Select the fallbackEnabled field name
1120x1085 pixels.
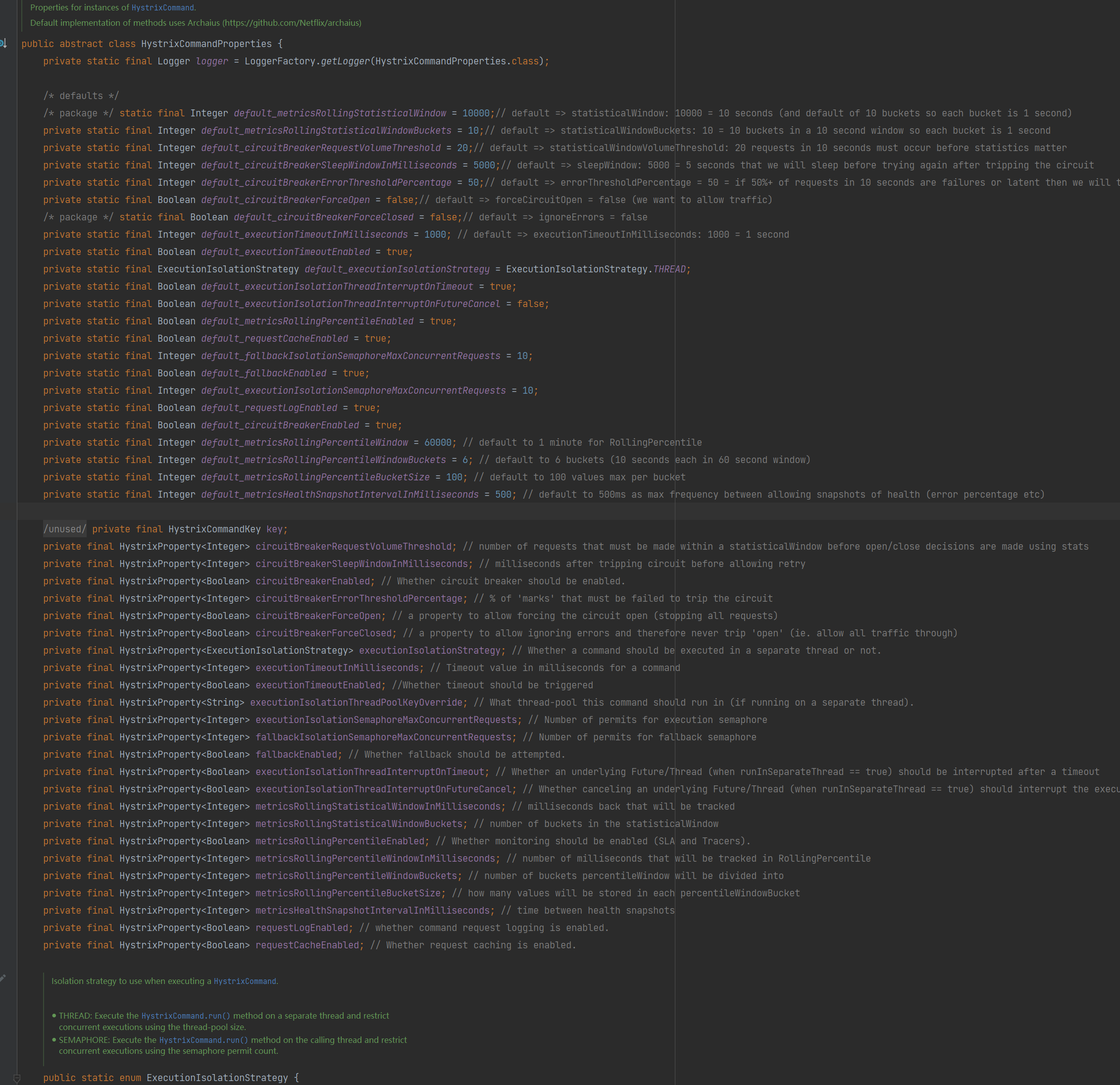coord(297,754)
